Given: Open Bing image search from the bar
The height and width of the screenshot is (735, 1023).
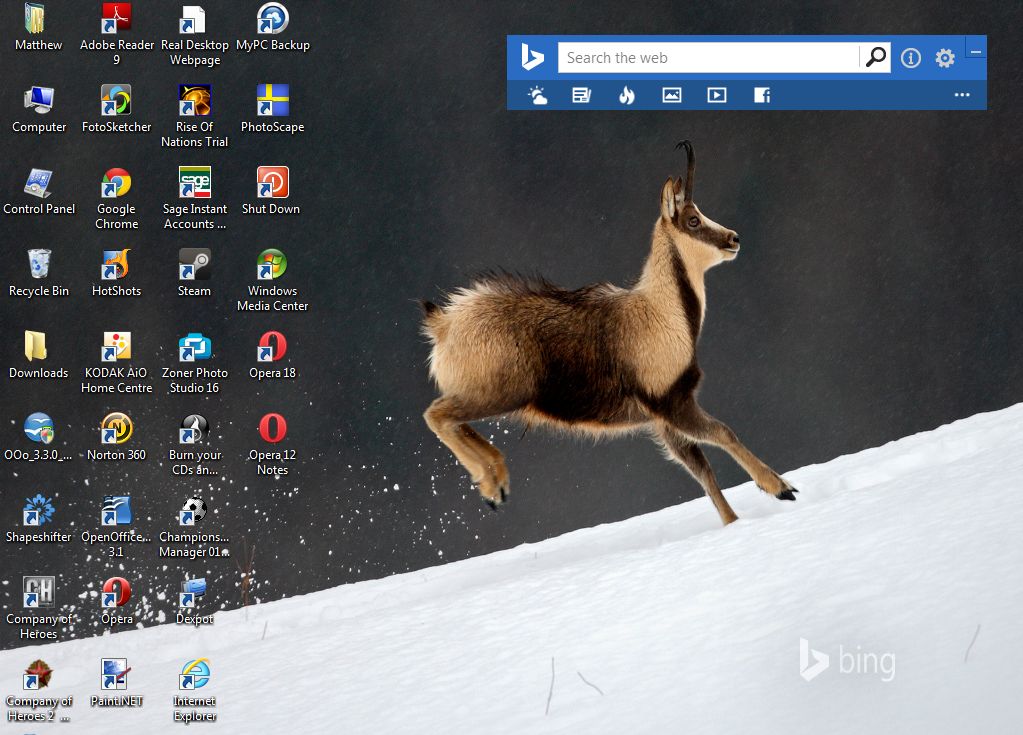Looking at the screenshot, I should [x=671, y=95].
